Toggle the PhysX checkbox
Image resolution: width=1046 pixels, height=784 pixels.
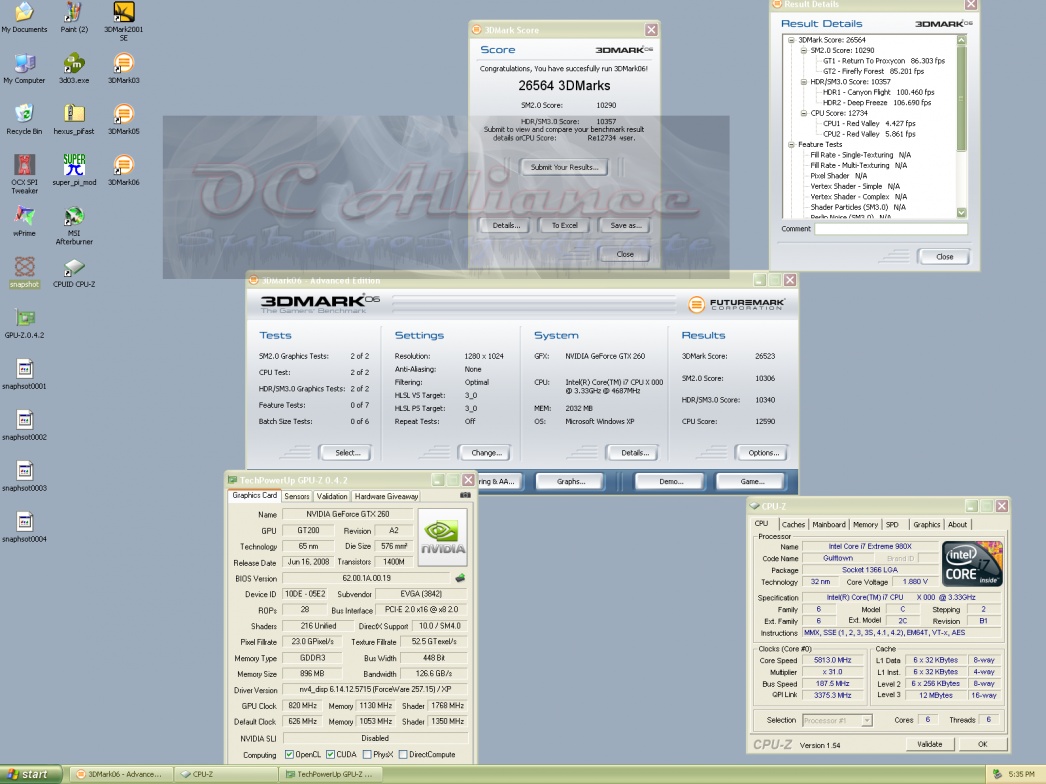[369, 754]
